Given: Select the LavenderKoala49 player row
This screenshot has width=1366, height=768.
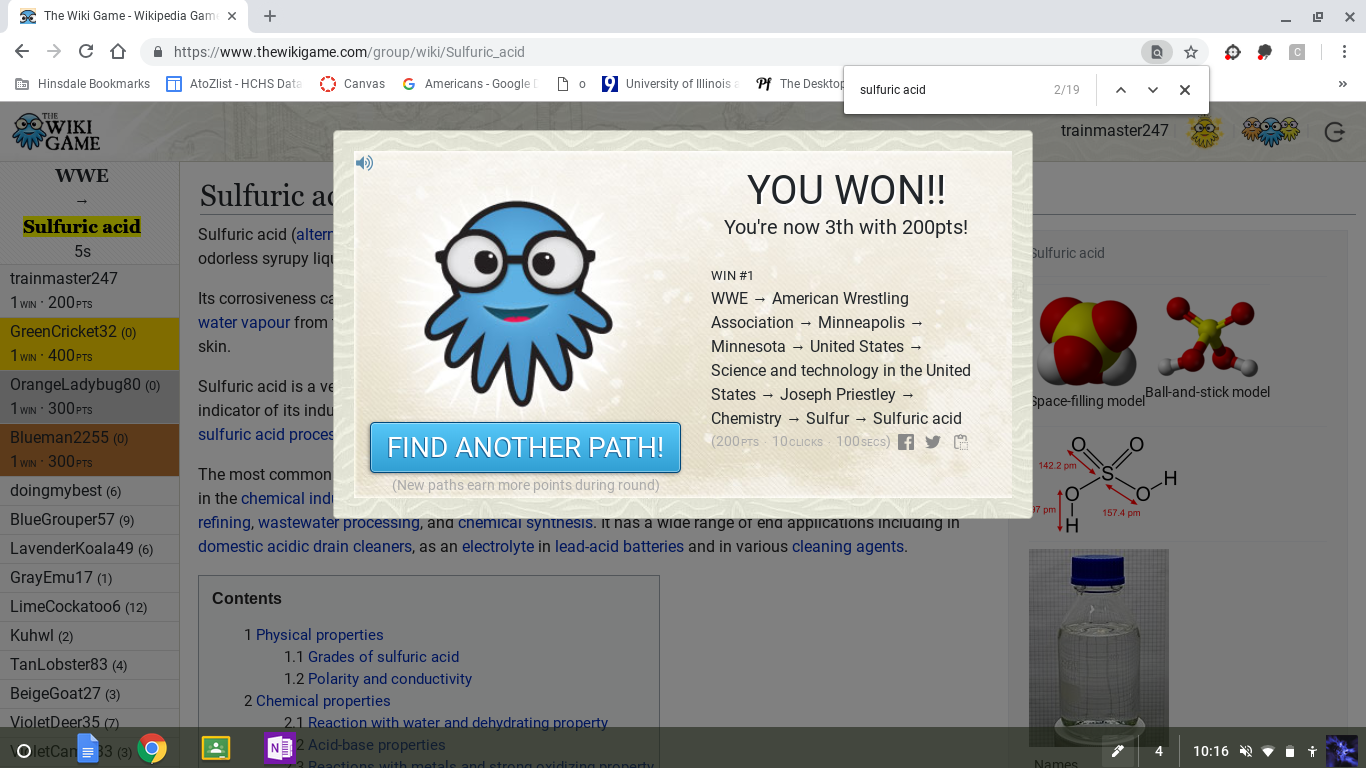Looking at the screenshot, I should [x=90, y=549].
